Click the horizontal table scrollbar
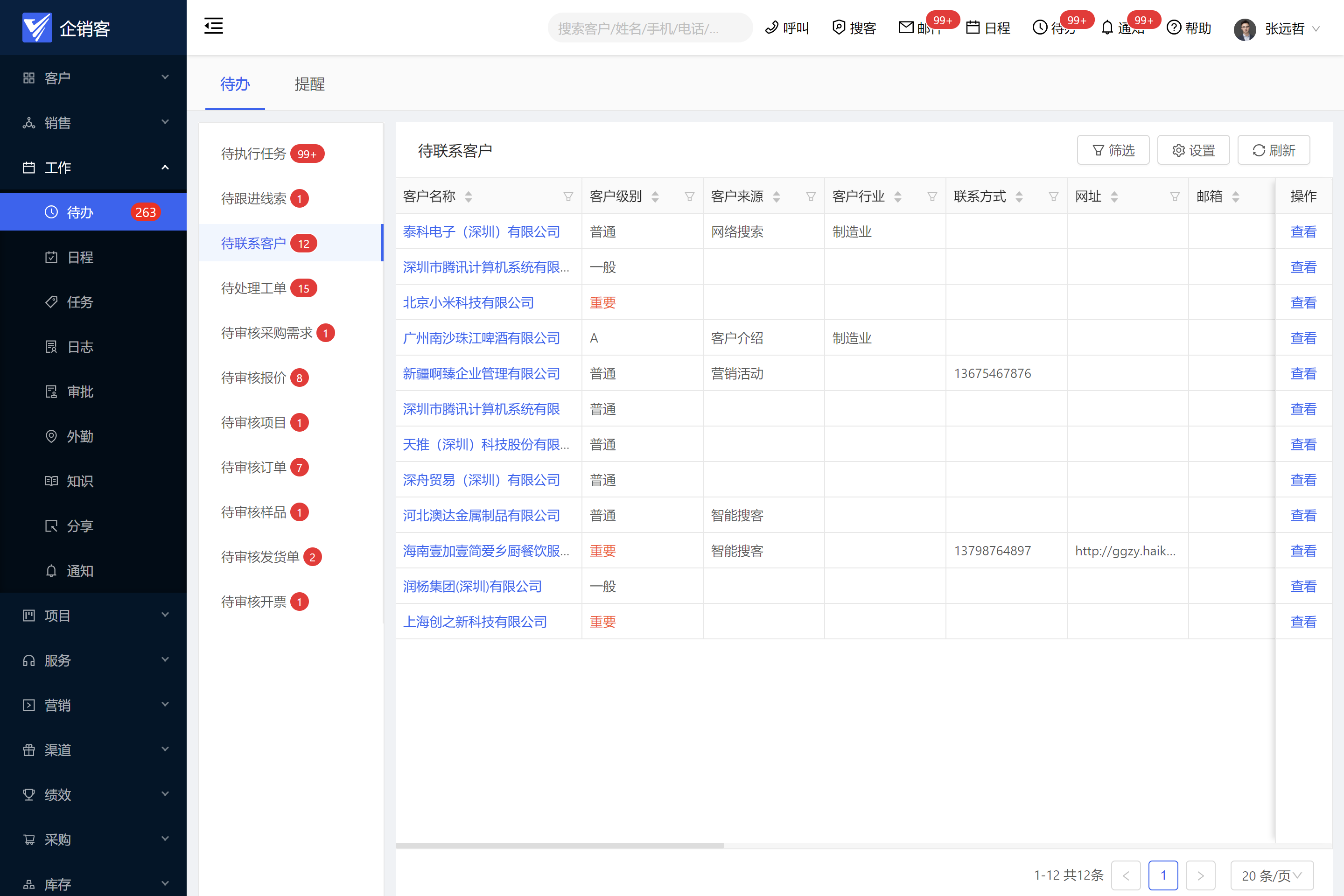Image resolution: width=1344 pixels, height=896 pixels. click(x=560, y=846)
